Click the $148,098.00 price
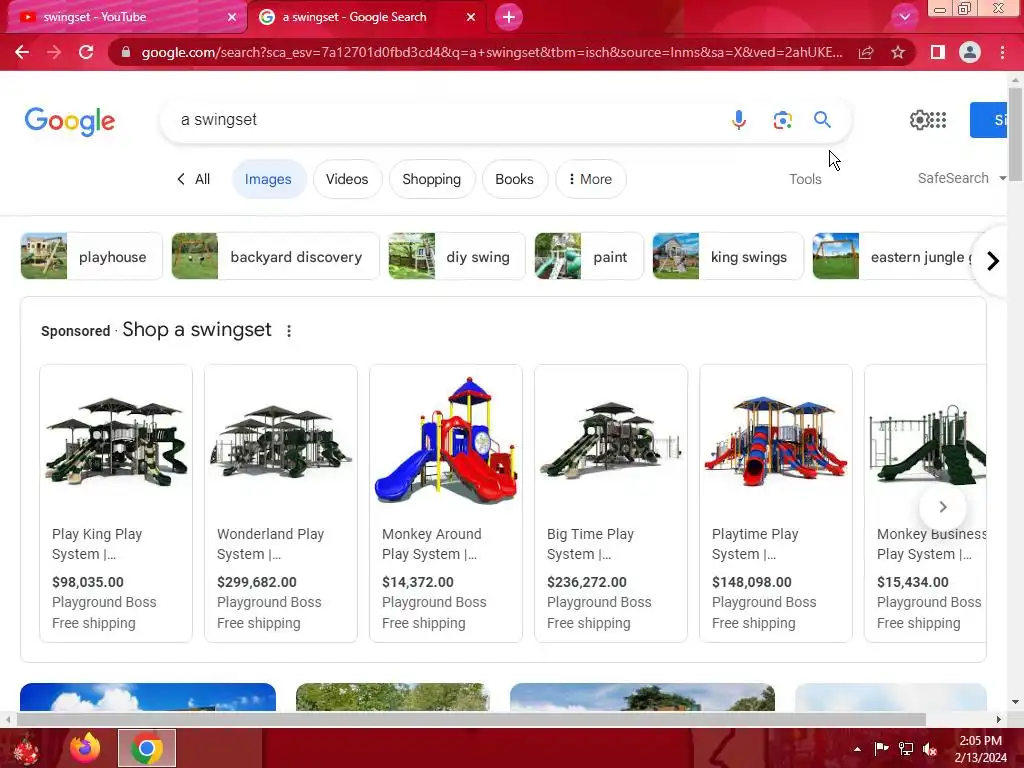 point(752,582)
